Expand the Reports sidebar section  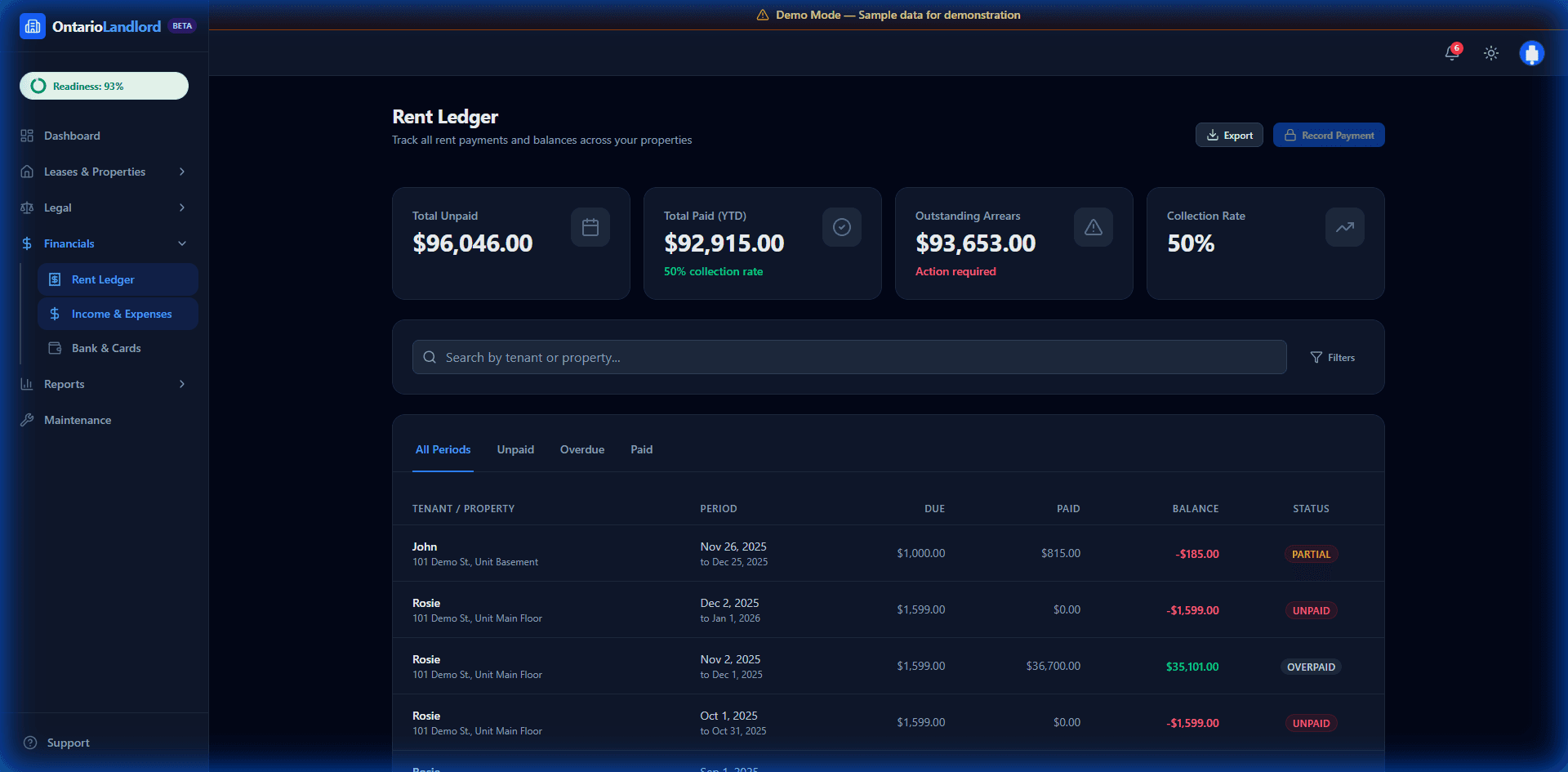[x=181, y=384]
